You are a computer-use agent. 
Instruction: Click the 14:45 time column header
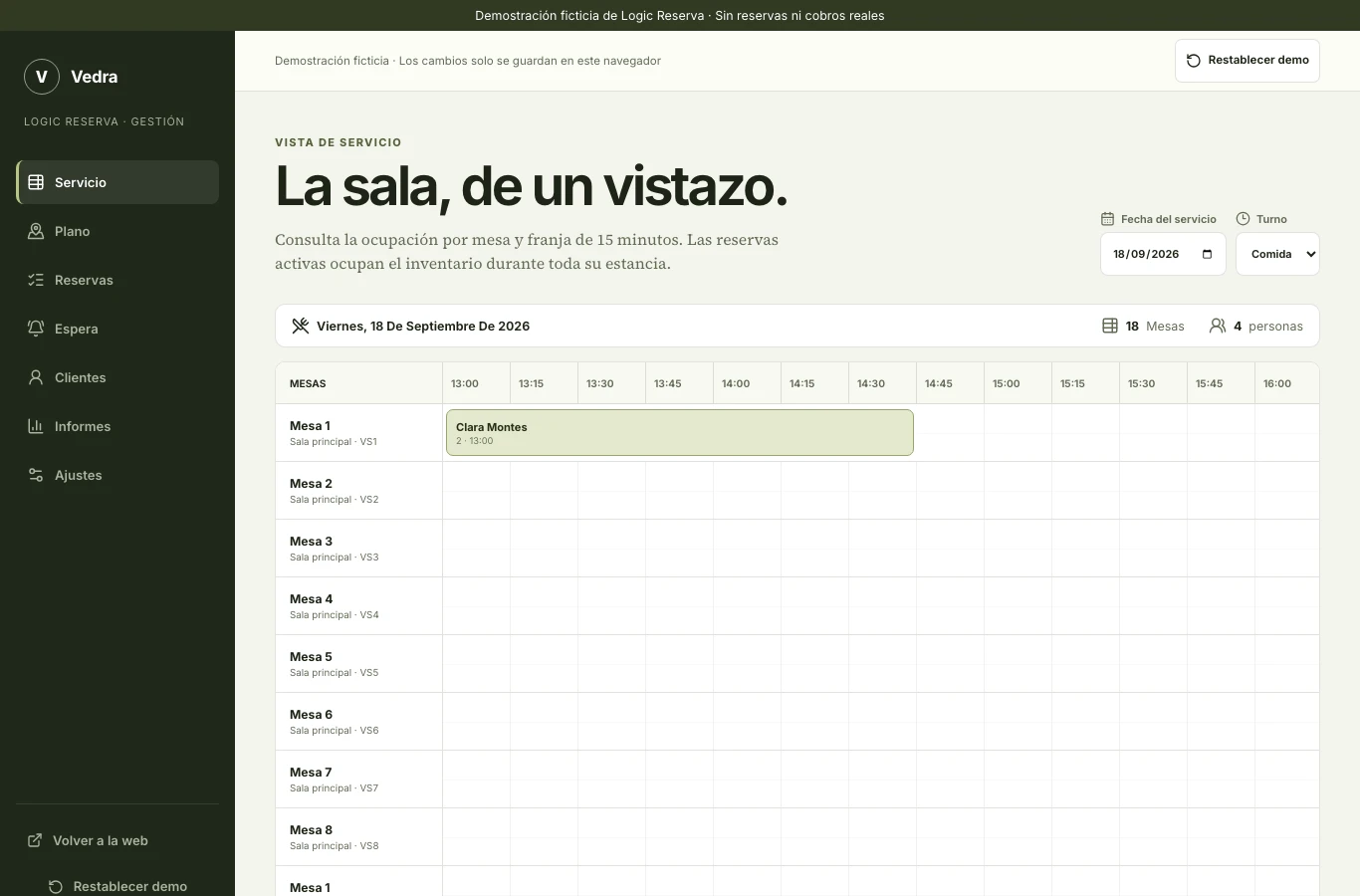coord(951,383)
